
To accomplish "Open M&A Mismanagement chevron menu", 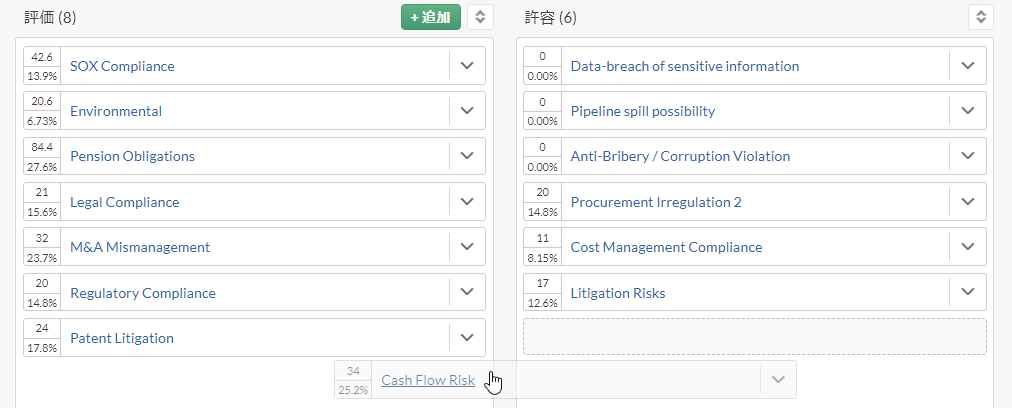I will pos(467,247).
